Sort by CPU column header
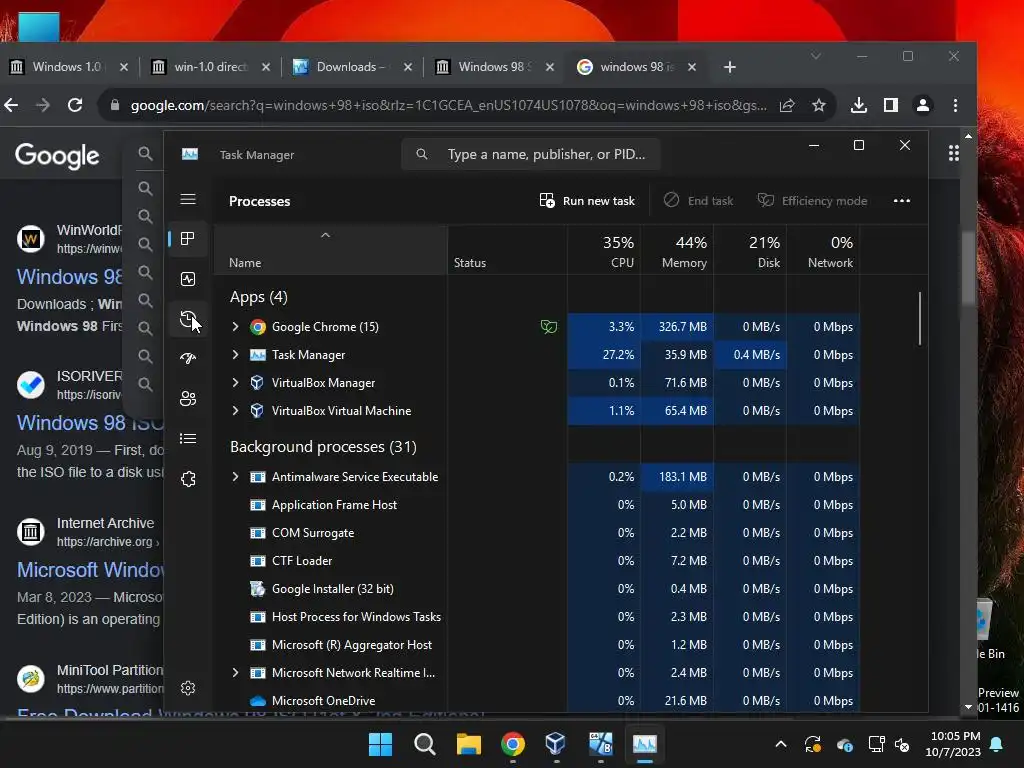The height and width of the screenshot is (768, 1024). point(604,251)
